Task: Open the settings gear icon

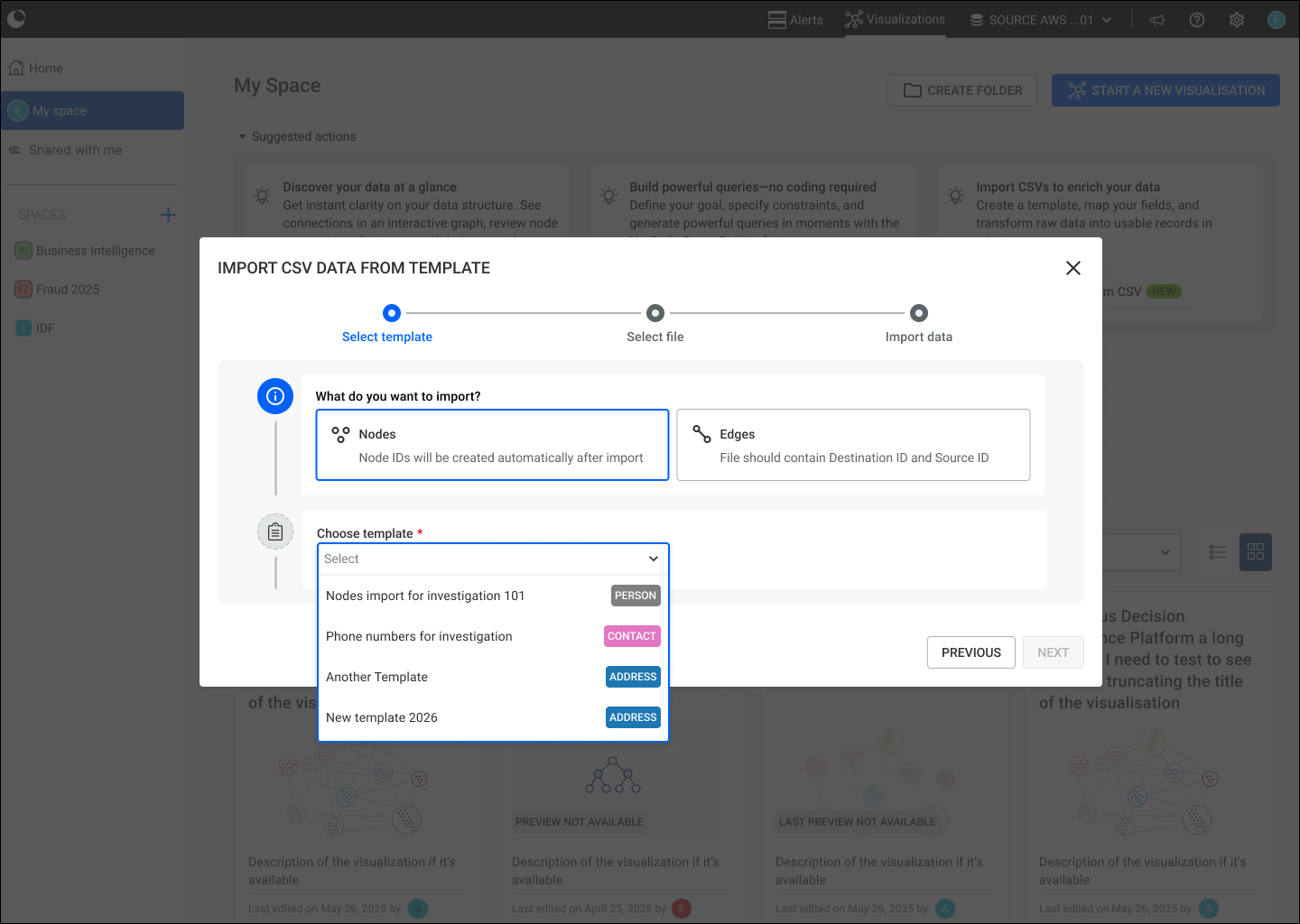Action: 1237,19
